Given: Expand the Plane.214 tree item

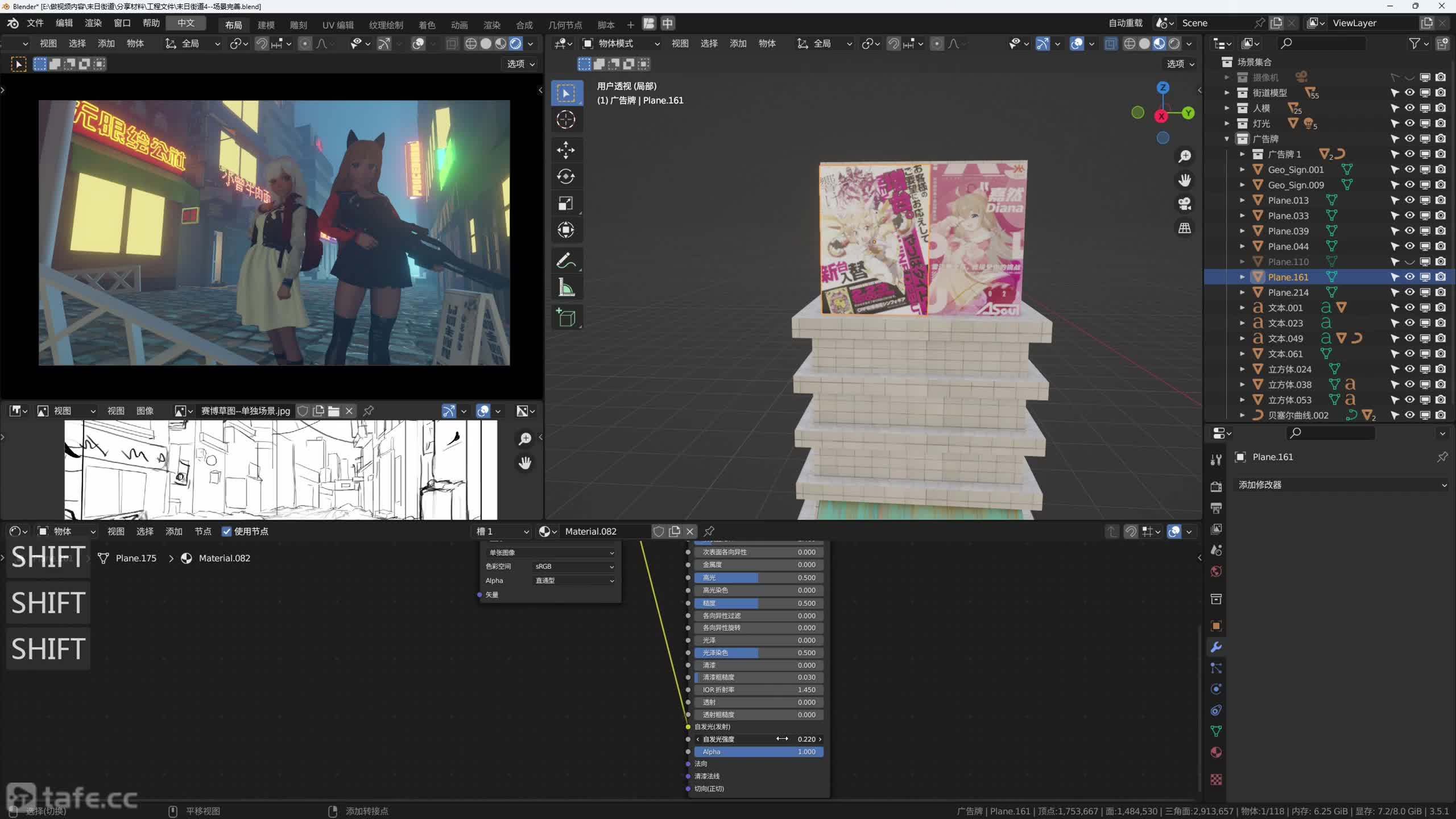Looking at the screenshot, I should coord(1242,292).
